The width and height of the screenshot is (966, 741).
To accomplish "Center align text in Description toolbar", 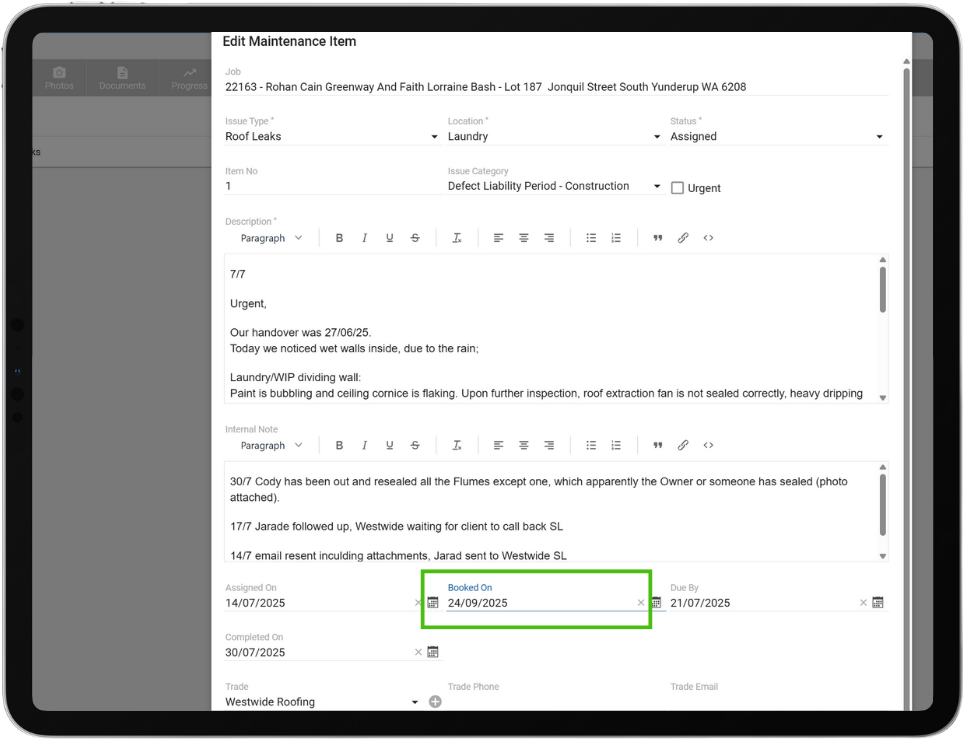I will 523,238.
